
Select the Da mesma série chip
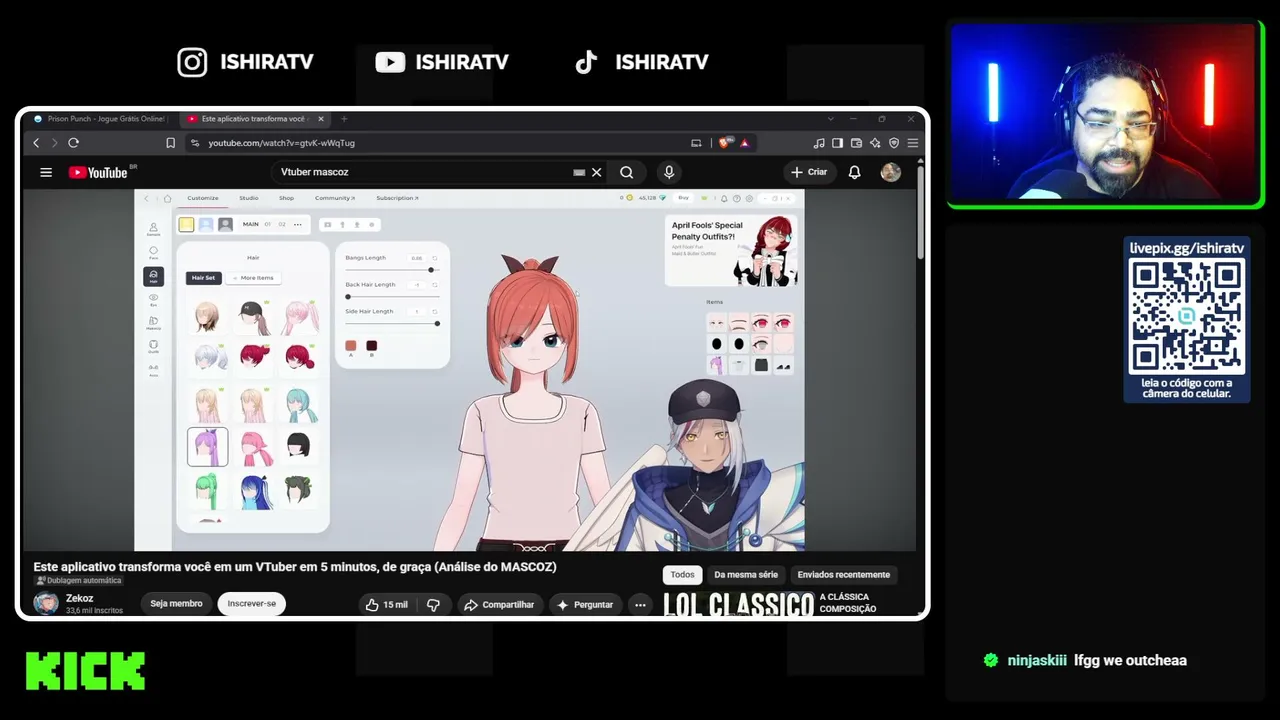coord(746,575)
